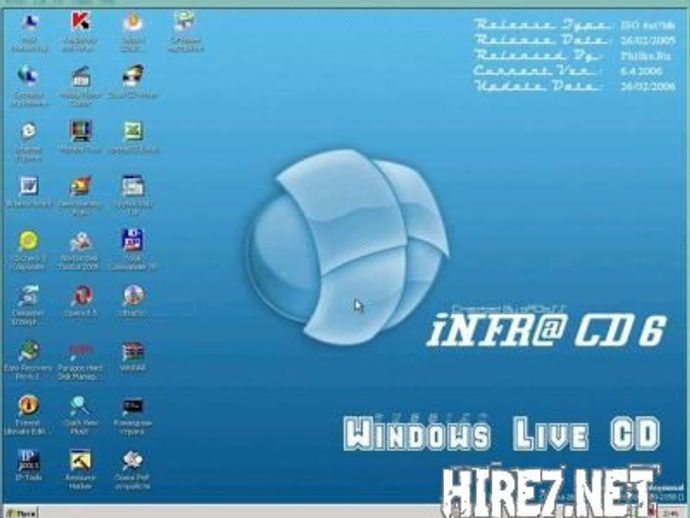Open the Small CD-Writer shortcut
Image resolution: width=690 pixels, height=518 pixels.
(x=133, y=76)
